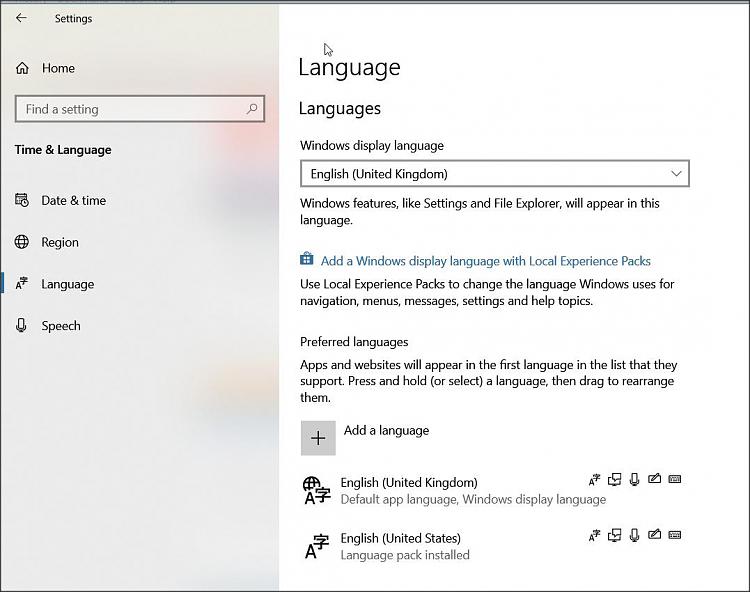
Task: Click the Region globe icon
Action: click(x=22, y=242)
